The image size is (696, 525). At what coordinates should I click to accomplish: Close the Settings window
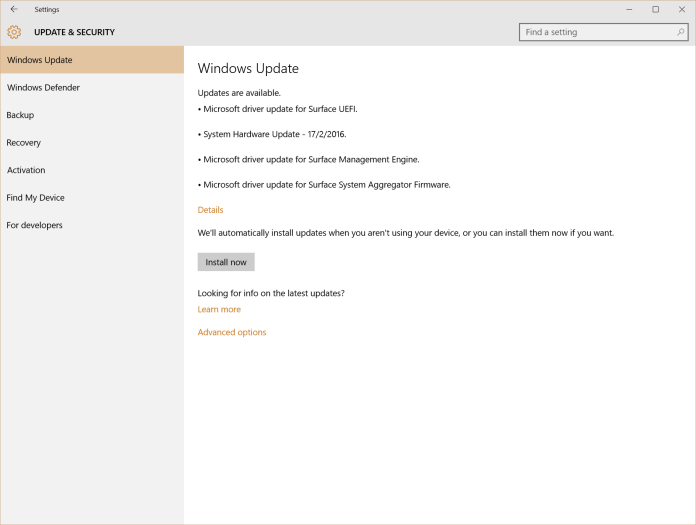tap(682, 9)
